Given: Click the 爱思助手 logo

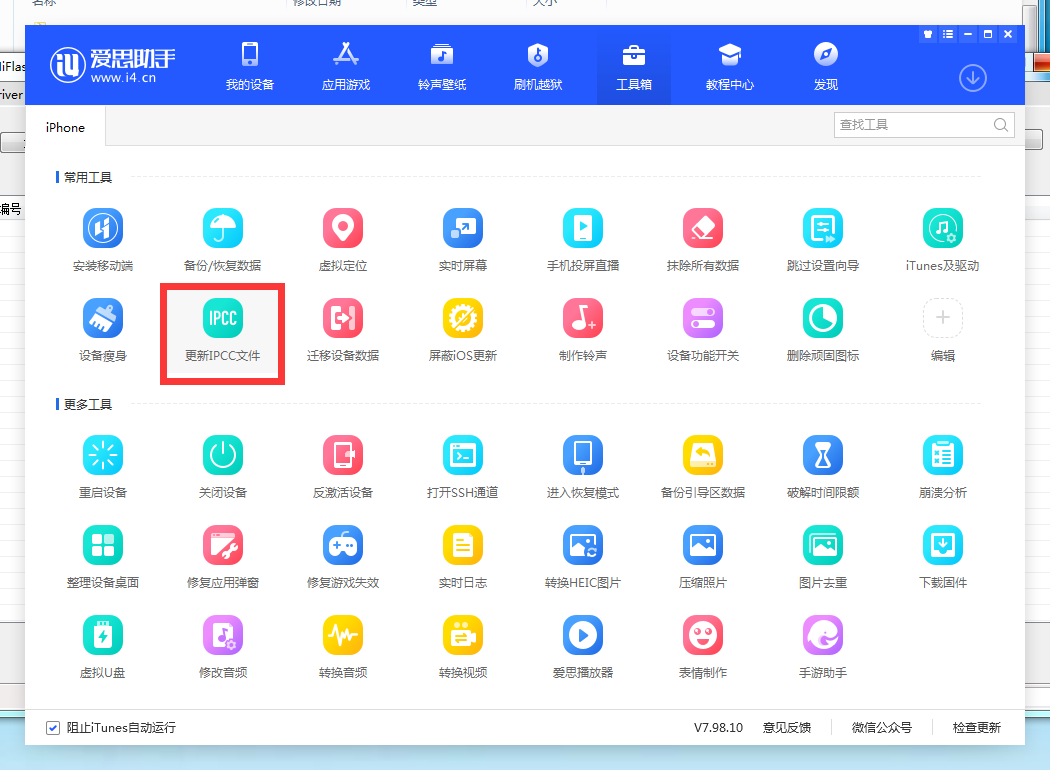Looking at the screenshot, I should (112, 65).
